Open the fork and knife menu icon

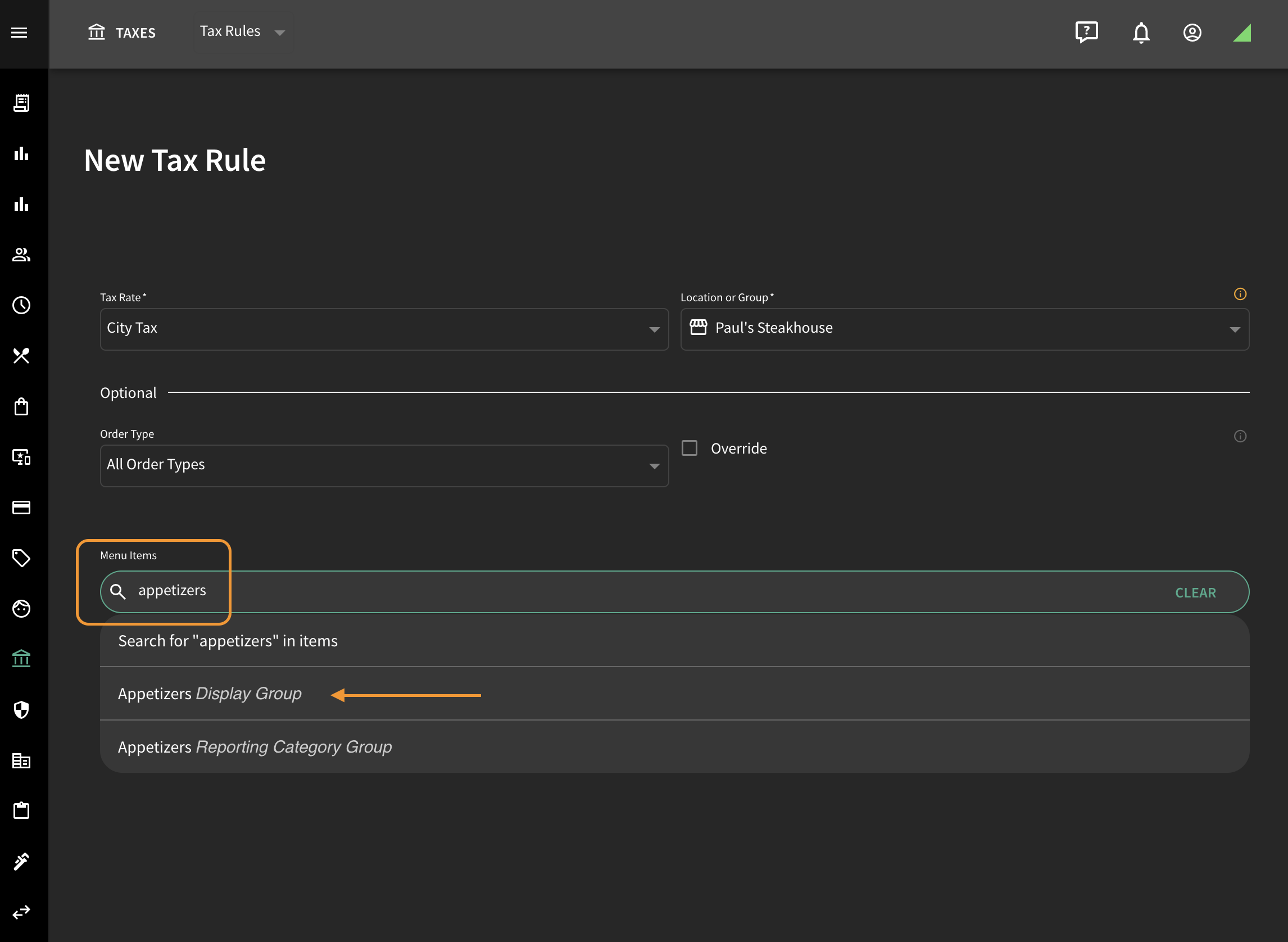click(x=21, y=356)
